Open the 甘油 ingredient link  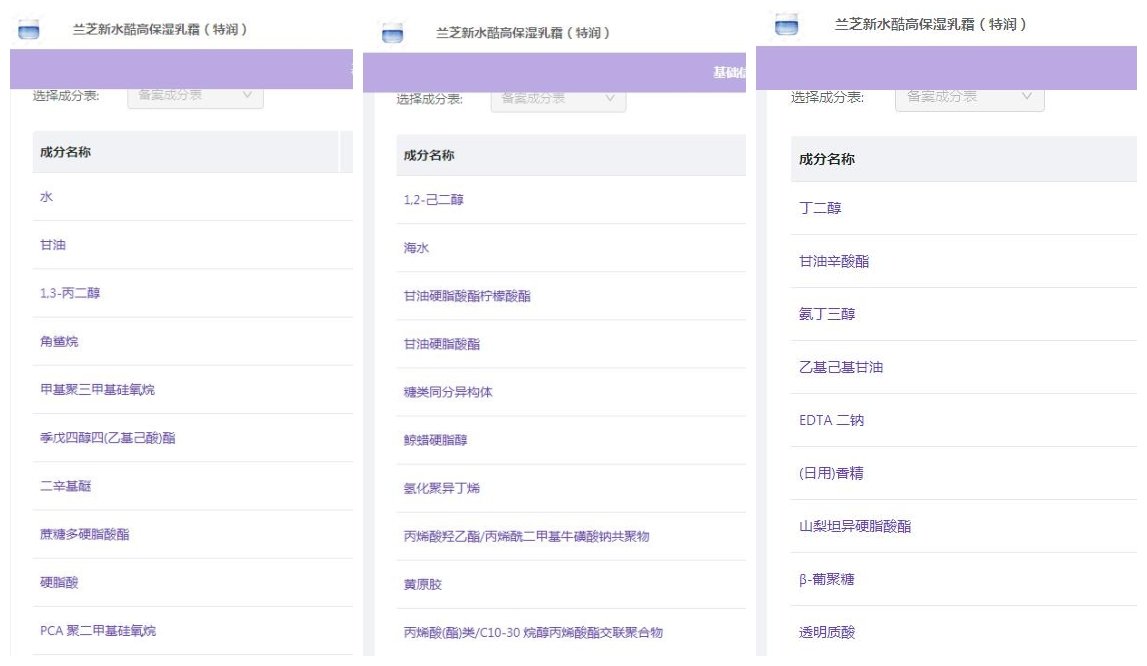tap(53, 245)
